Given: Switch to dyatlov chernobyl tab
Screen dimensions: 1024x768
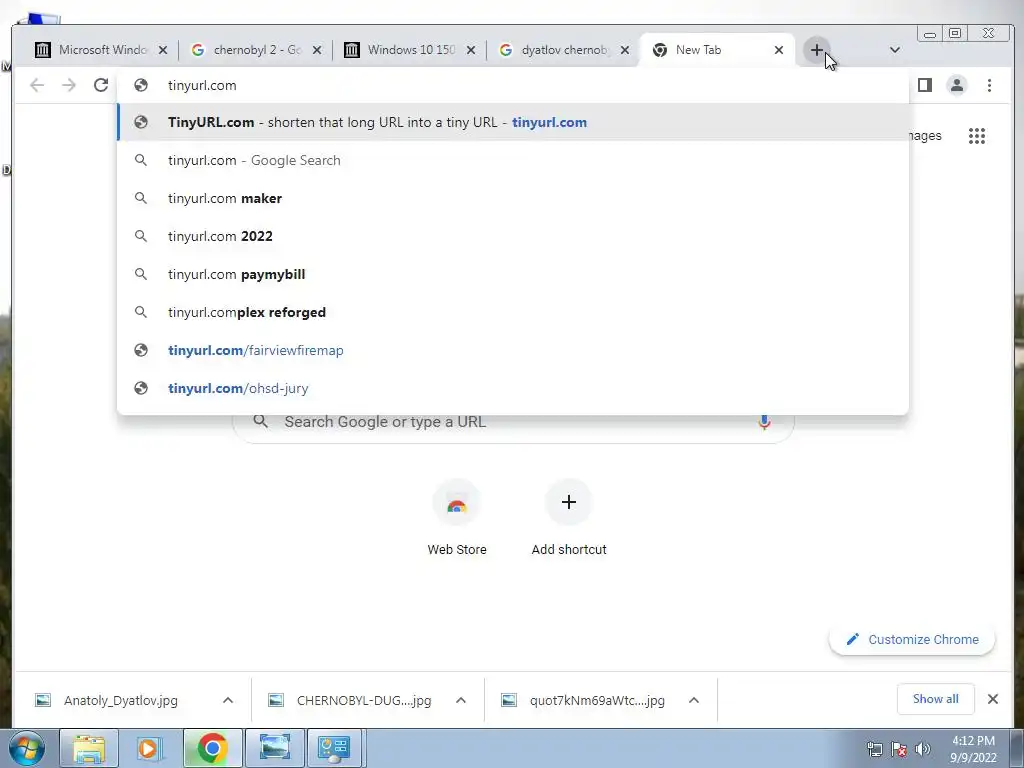Looking at the screenshot, I should click(564, 50).
